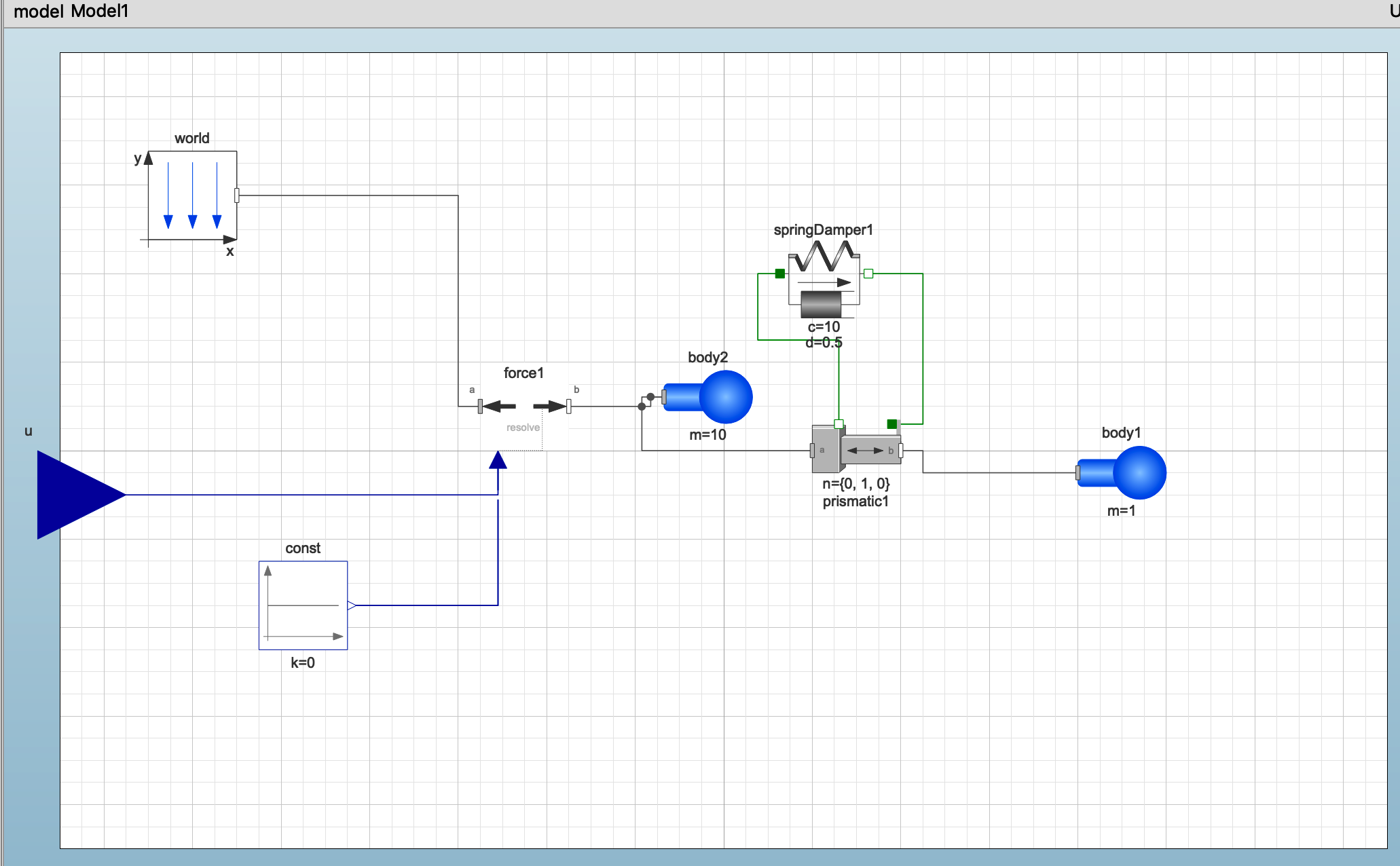Click body1 frame connector port

click(x=1078, y=472)
